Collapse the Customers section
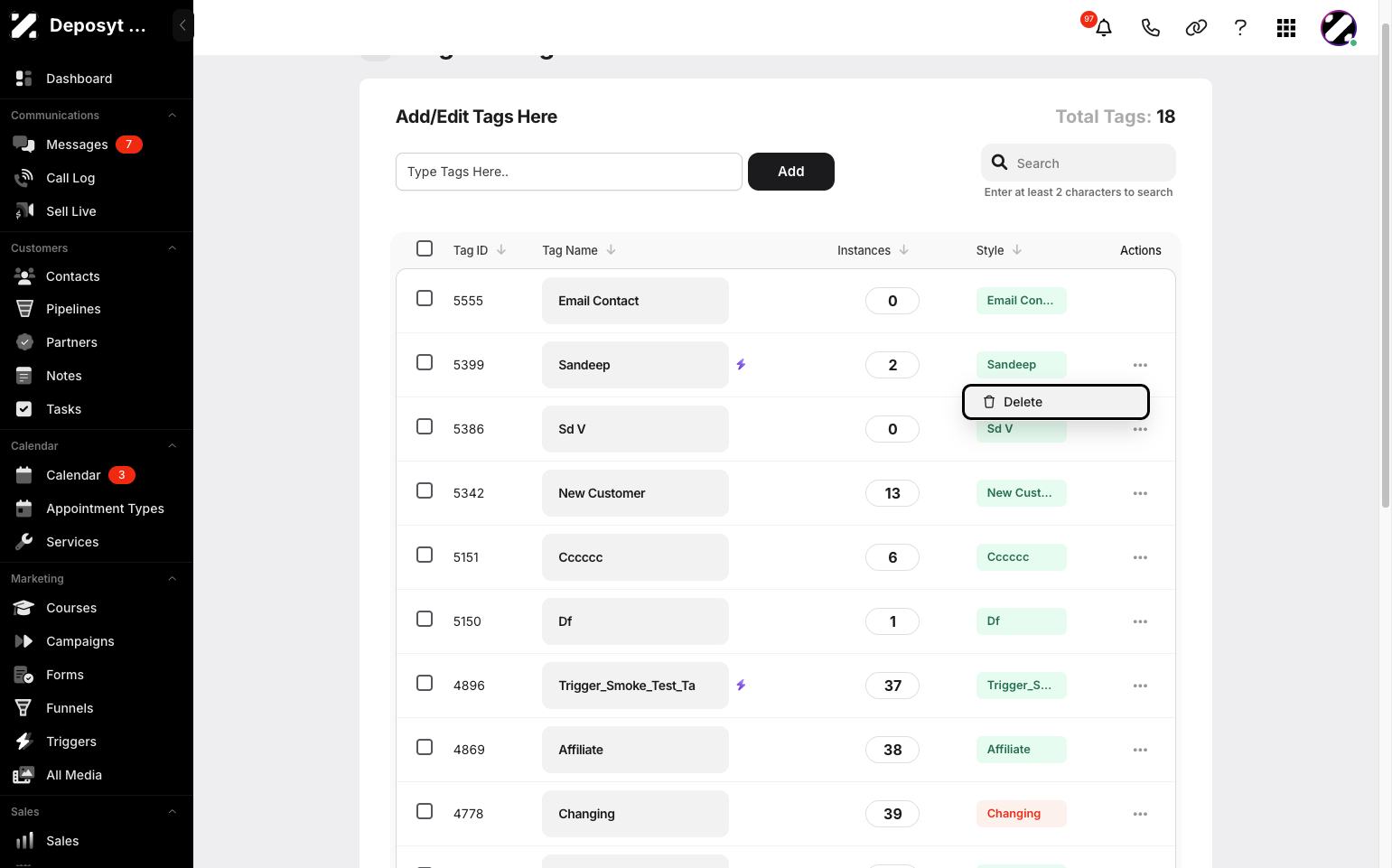Viewport: 1392px width, 868px height. coord(172,248)
